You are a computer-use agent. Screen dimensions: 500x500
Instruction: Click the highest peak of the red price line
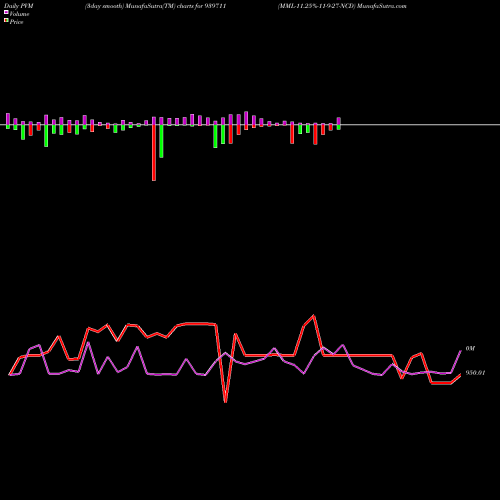(x=314, y=316)
